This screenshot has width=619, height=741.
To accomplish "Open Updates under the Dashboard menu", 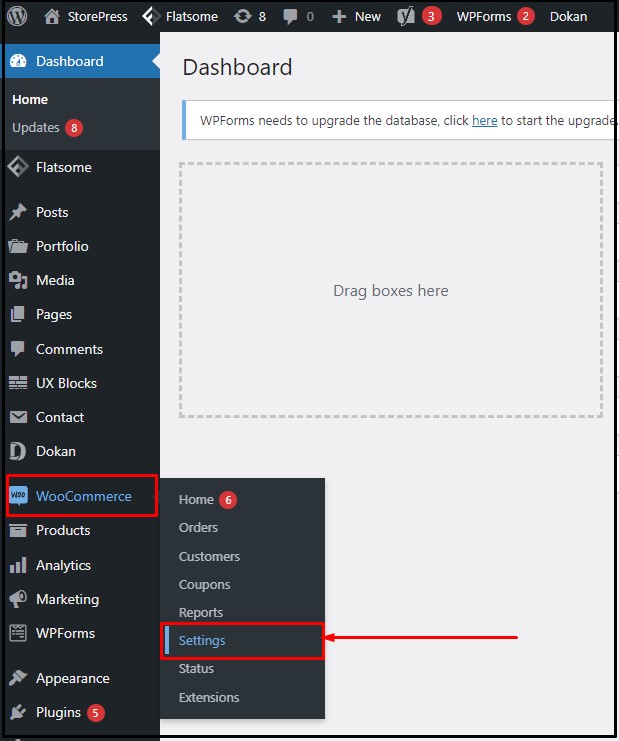I will 36,128.
